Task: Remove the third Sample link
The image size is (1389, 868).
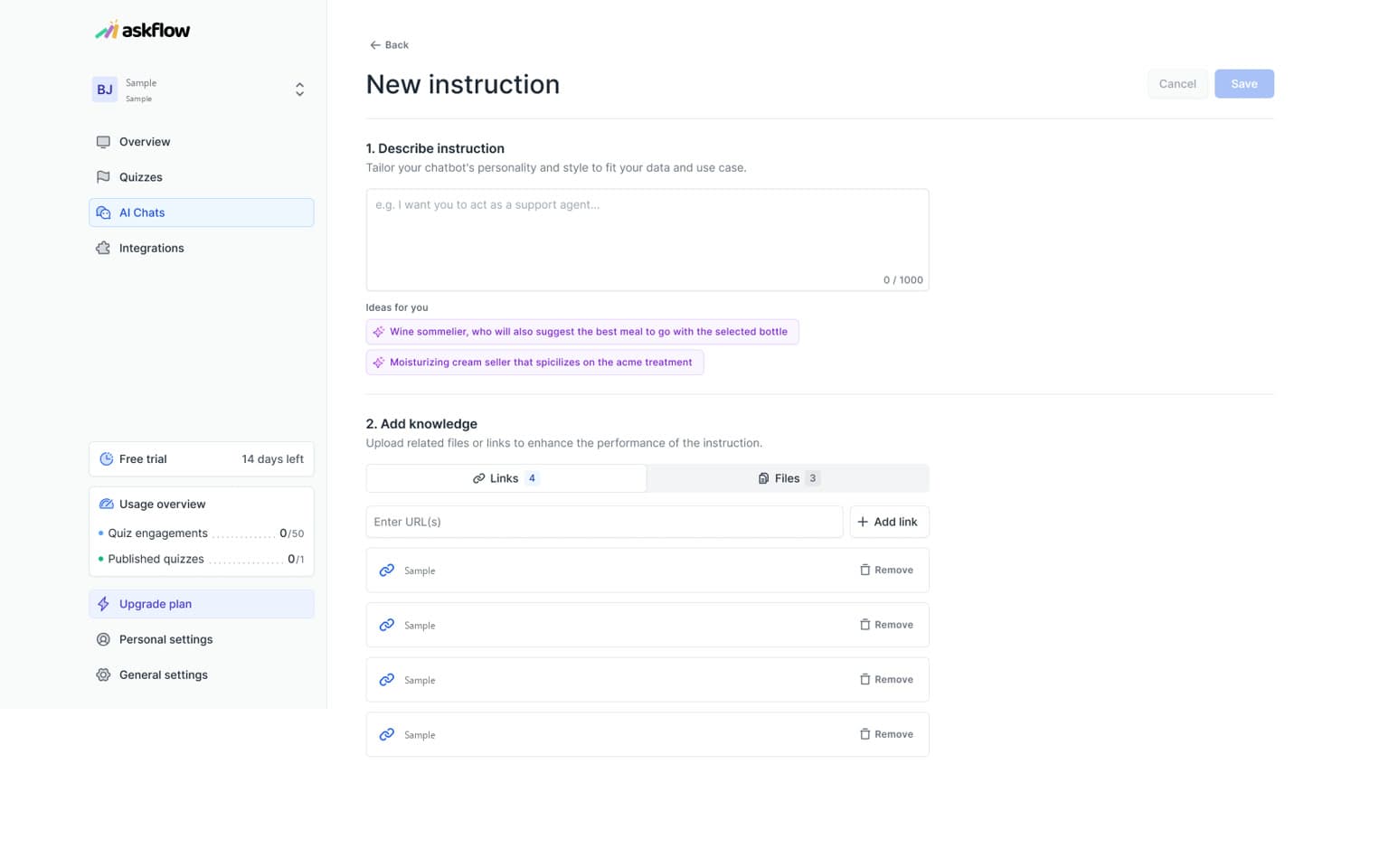Action: pos(886,680)
